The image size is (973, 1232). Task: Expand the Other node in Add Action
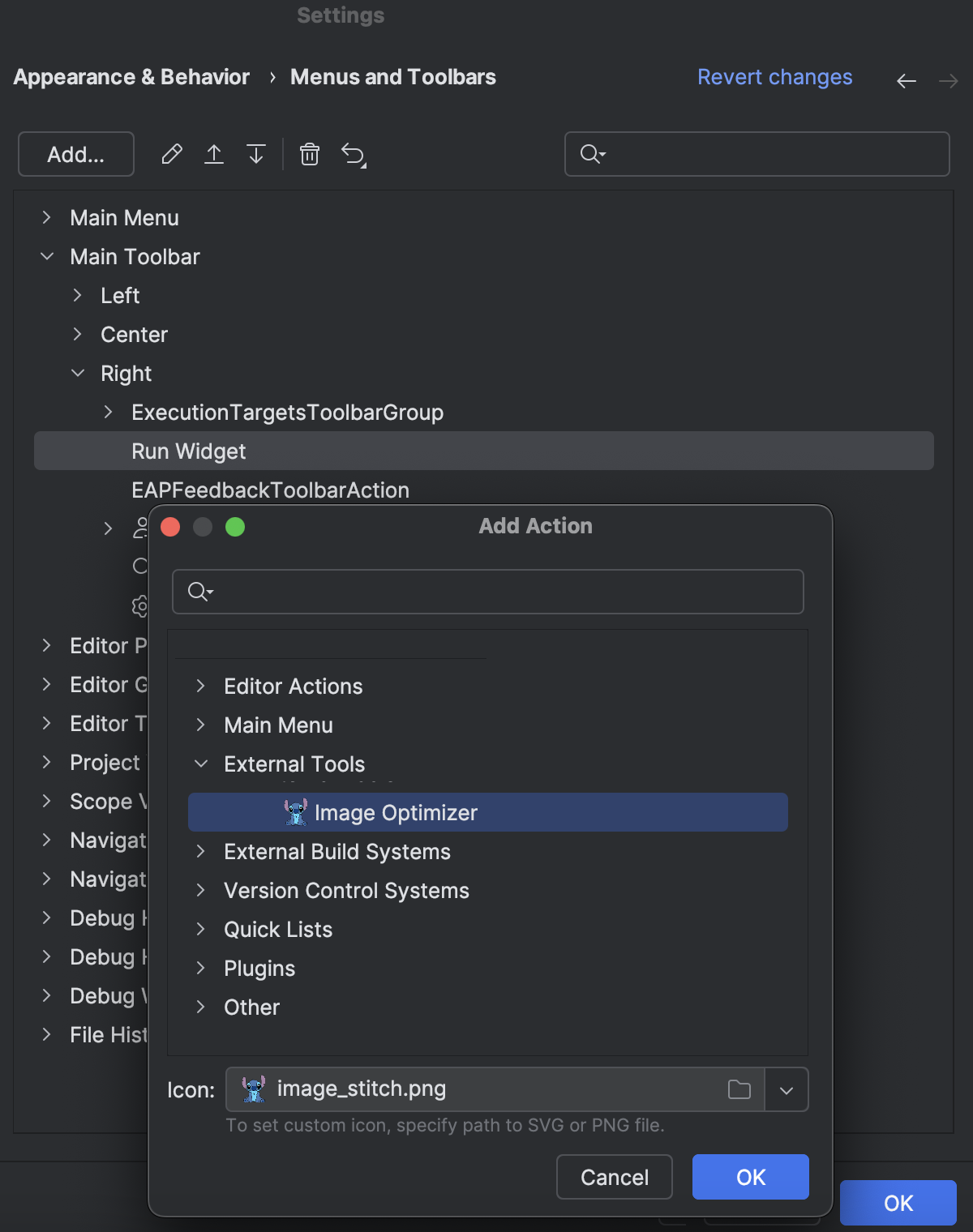tap(201, 1007)
